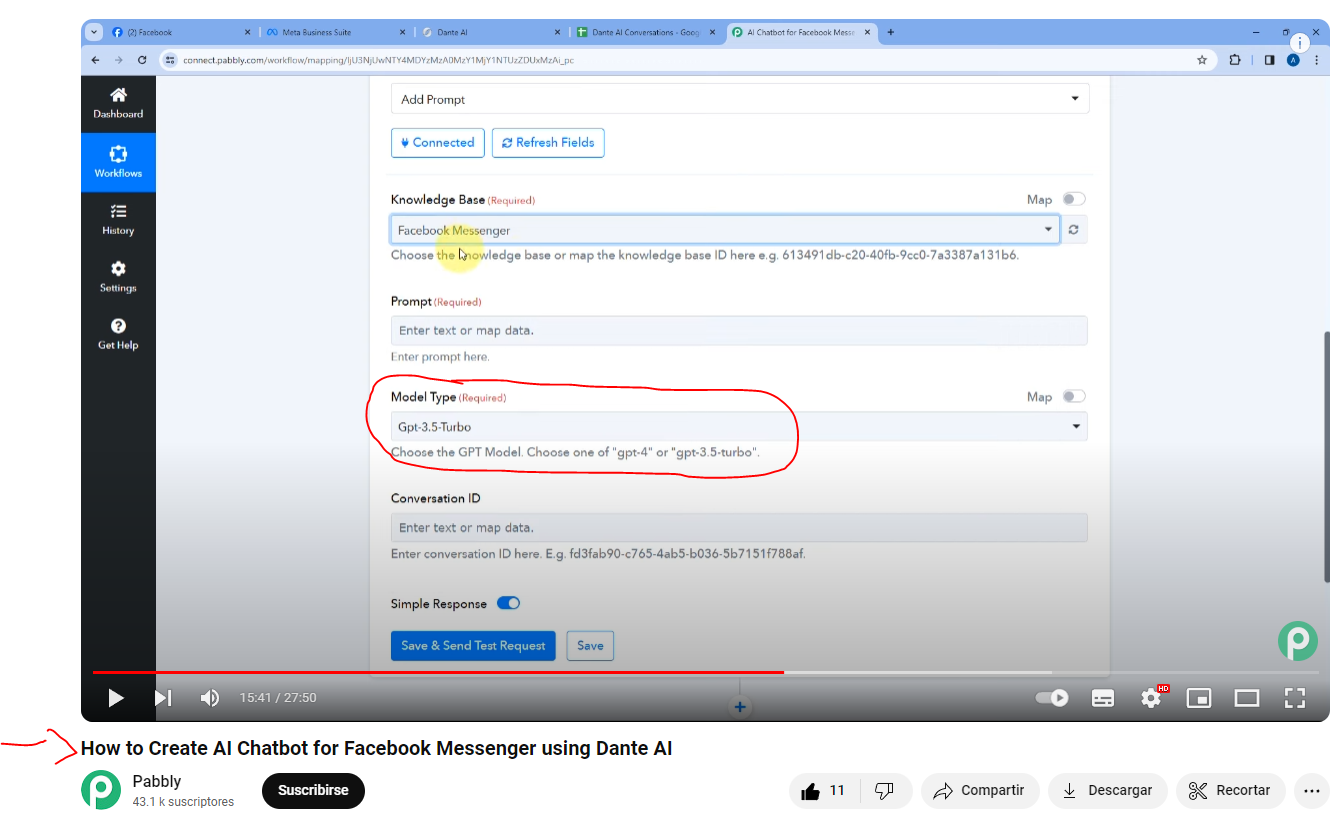Open a new browser tab
This screenshot has width=1343, height=819.
(x=891, y=32)
